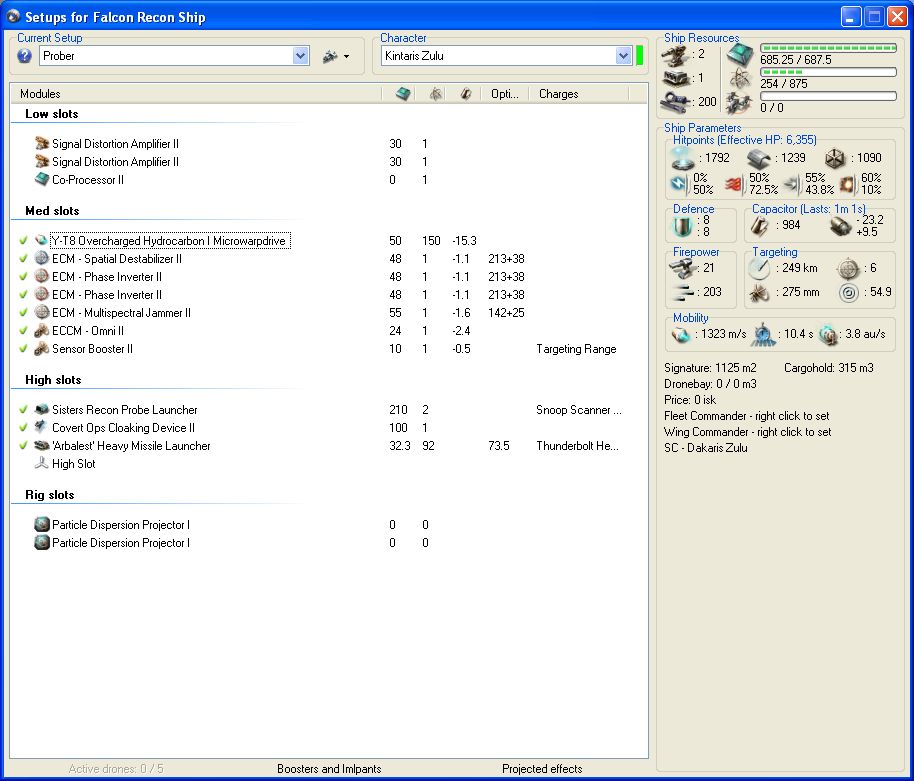Click the Arbalest Heavy Missile Launcher icon
914x781 pixels.
point(41,445)
